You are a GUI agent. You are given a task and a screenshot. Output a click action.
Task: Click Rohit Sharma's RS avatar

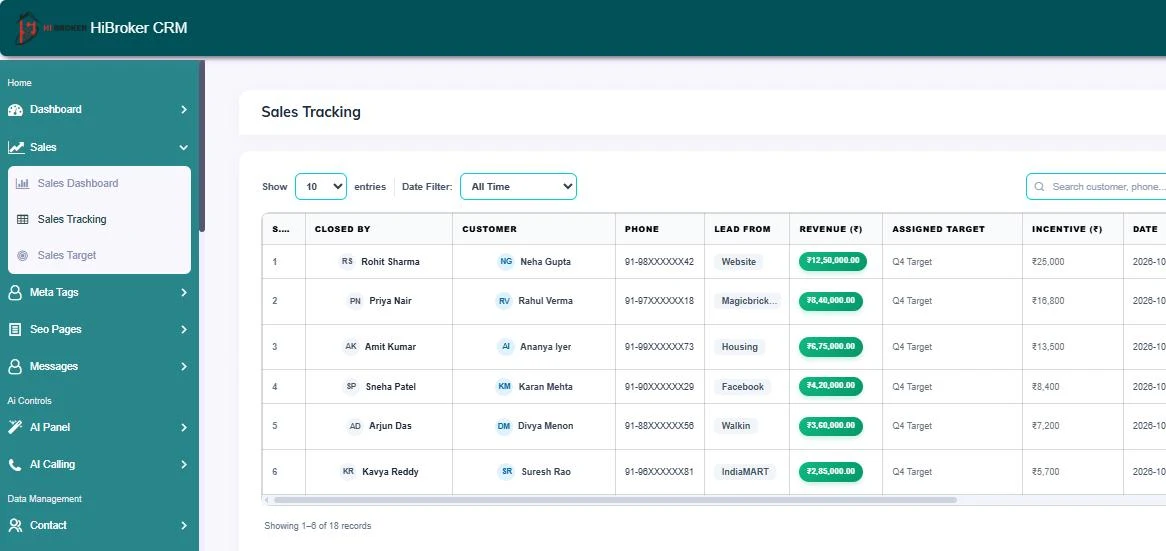click(x=347, y=262)
